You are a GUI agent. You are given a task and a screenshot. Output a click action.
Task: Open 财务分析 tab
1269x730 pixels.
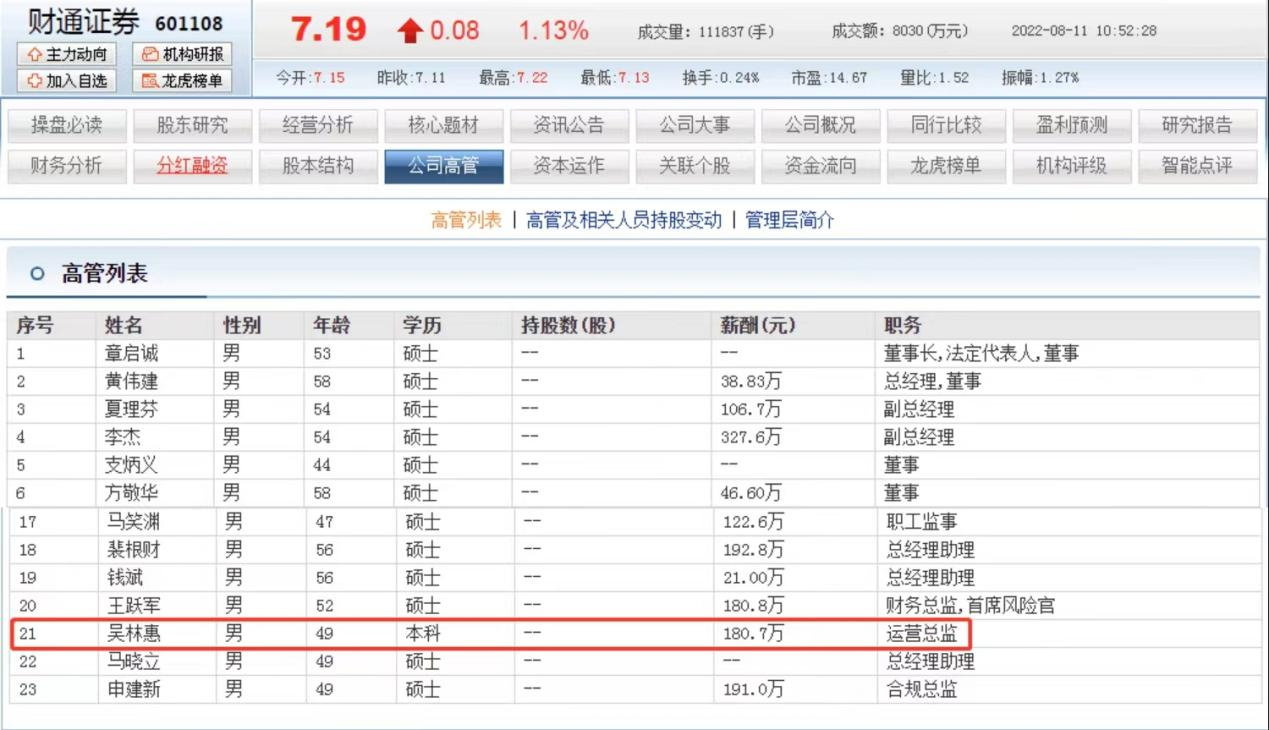(x=66, y=166)
